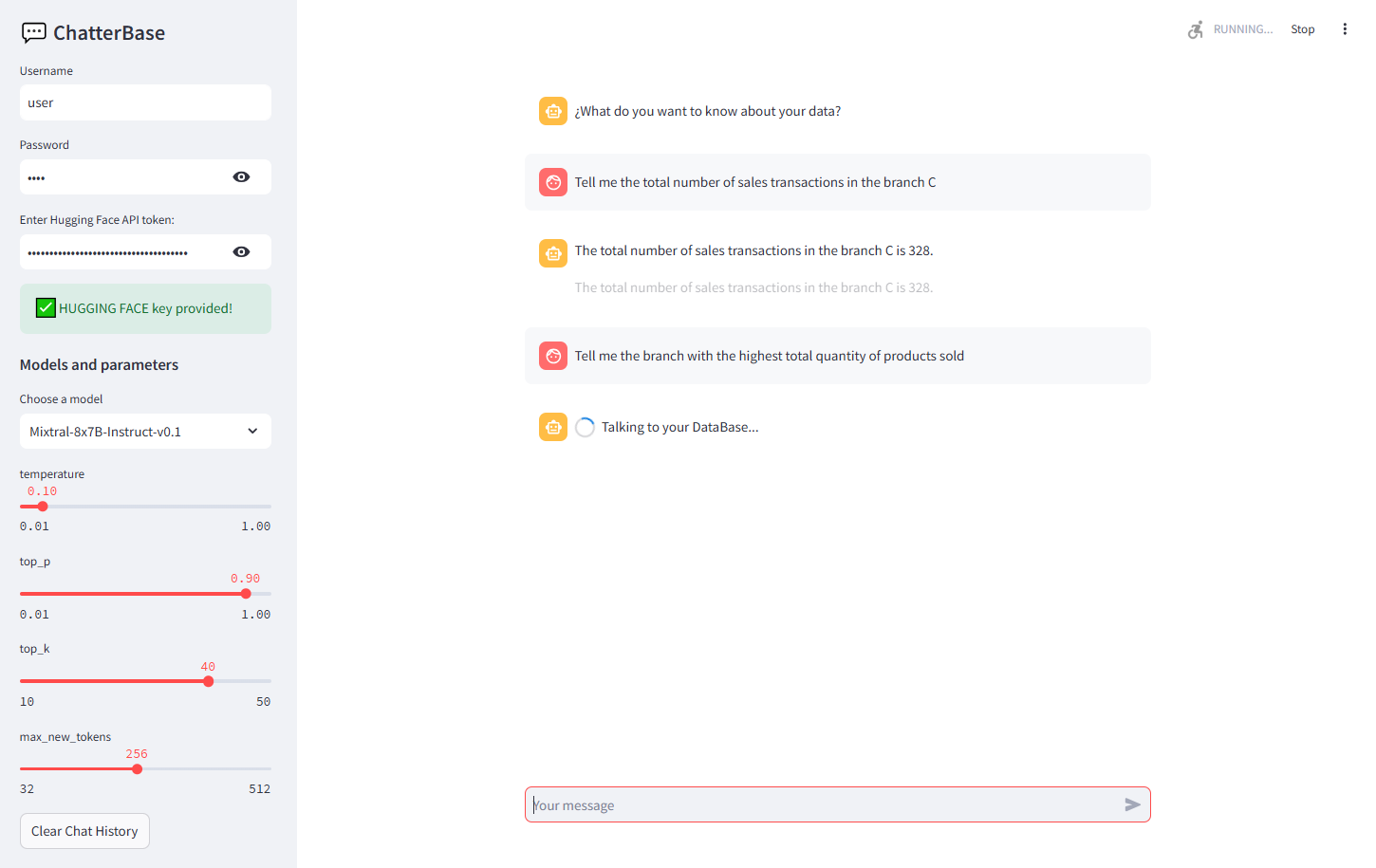The width and height of the screenshot is (1376, 868).
Task: Open the three-dot options menu
Action: pyautogui.click(x=1345, y=28)
